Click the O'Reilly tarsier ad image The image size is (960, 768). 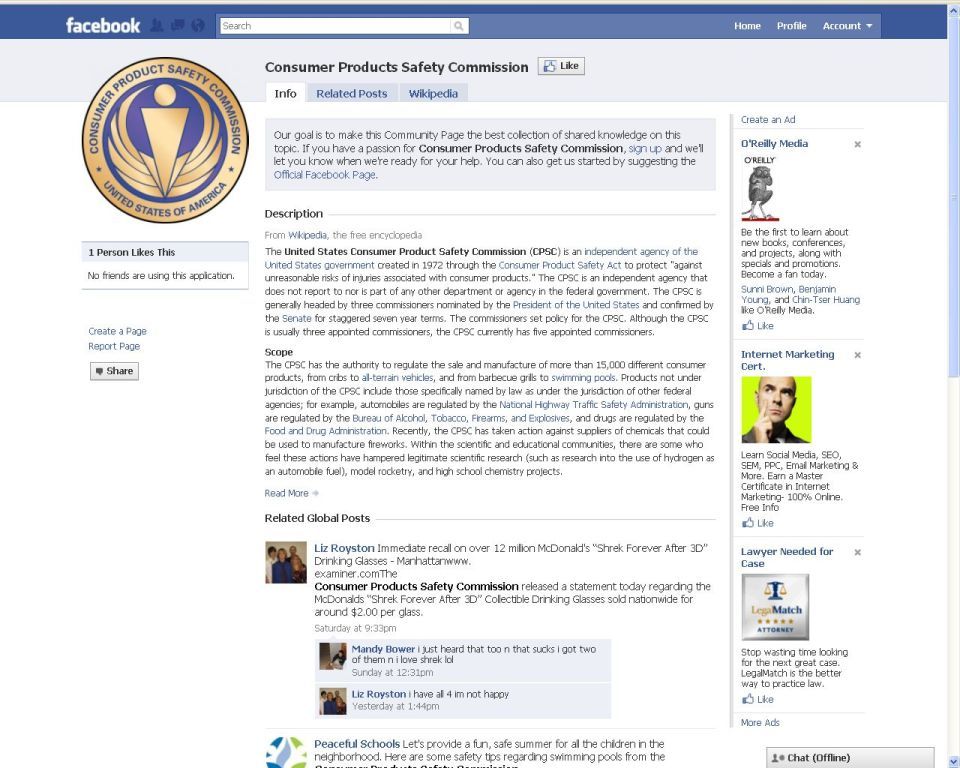click(760, 189)
